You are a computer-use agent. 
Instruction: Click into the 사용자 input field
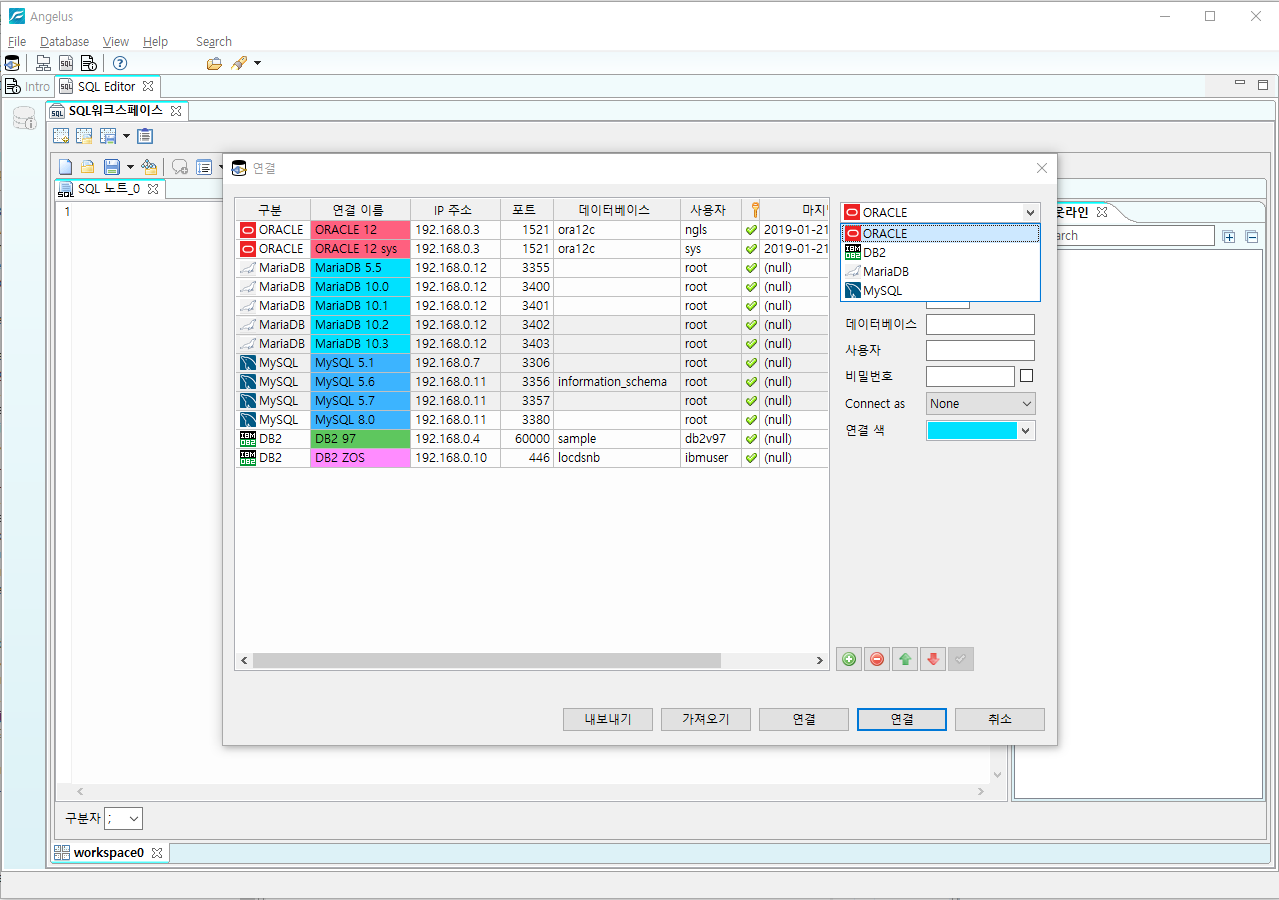[x=980, y=350]
